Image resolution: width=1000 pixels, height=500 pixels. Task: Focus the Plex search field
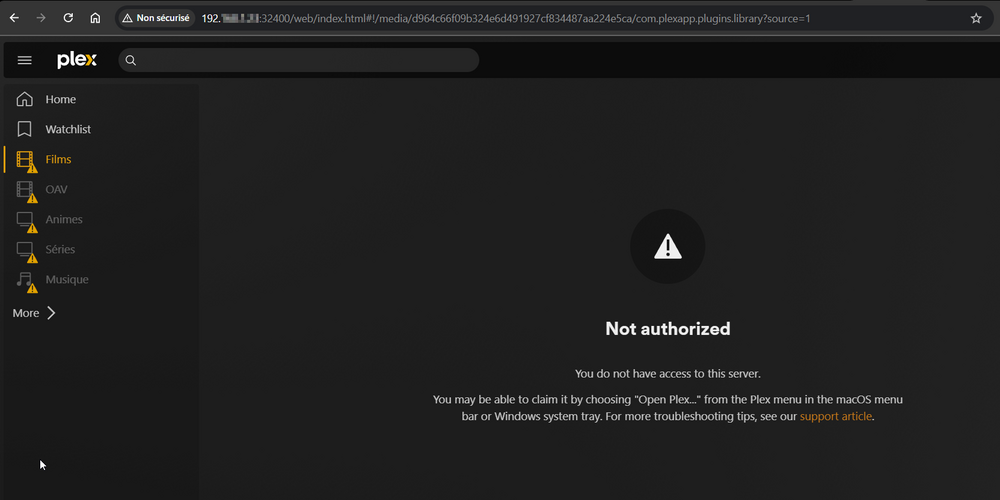click(x=298, y=60)
